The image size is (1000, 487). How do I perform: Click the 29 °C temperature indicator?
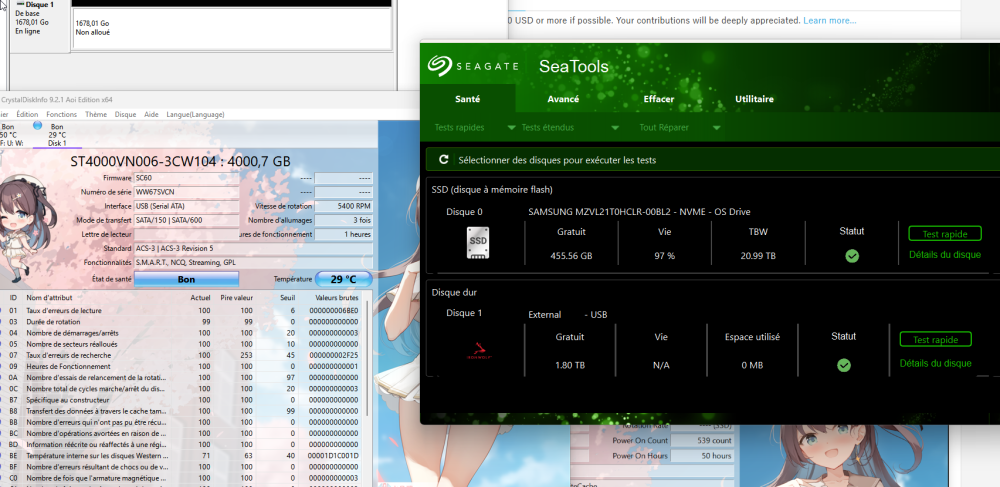click(x=343, y=280)
